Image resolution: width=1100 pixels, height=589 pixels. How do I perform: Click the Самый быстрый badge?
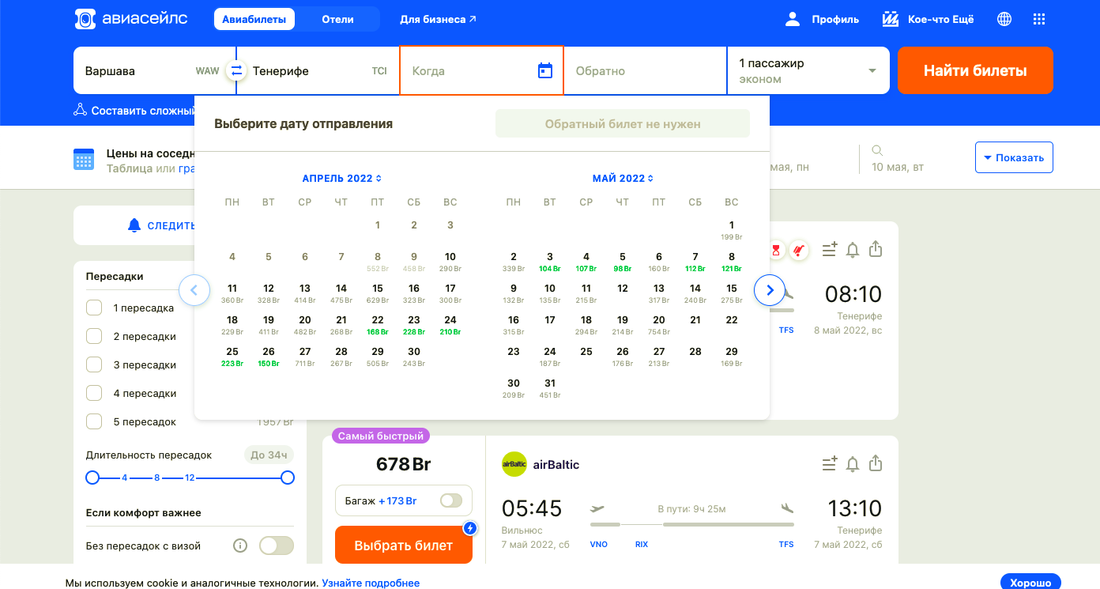[x=381, y=436]
